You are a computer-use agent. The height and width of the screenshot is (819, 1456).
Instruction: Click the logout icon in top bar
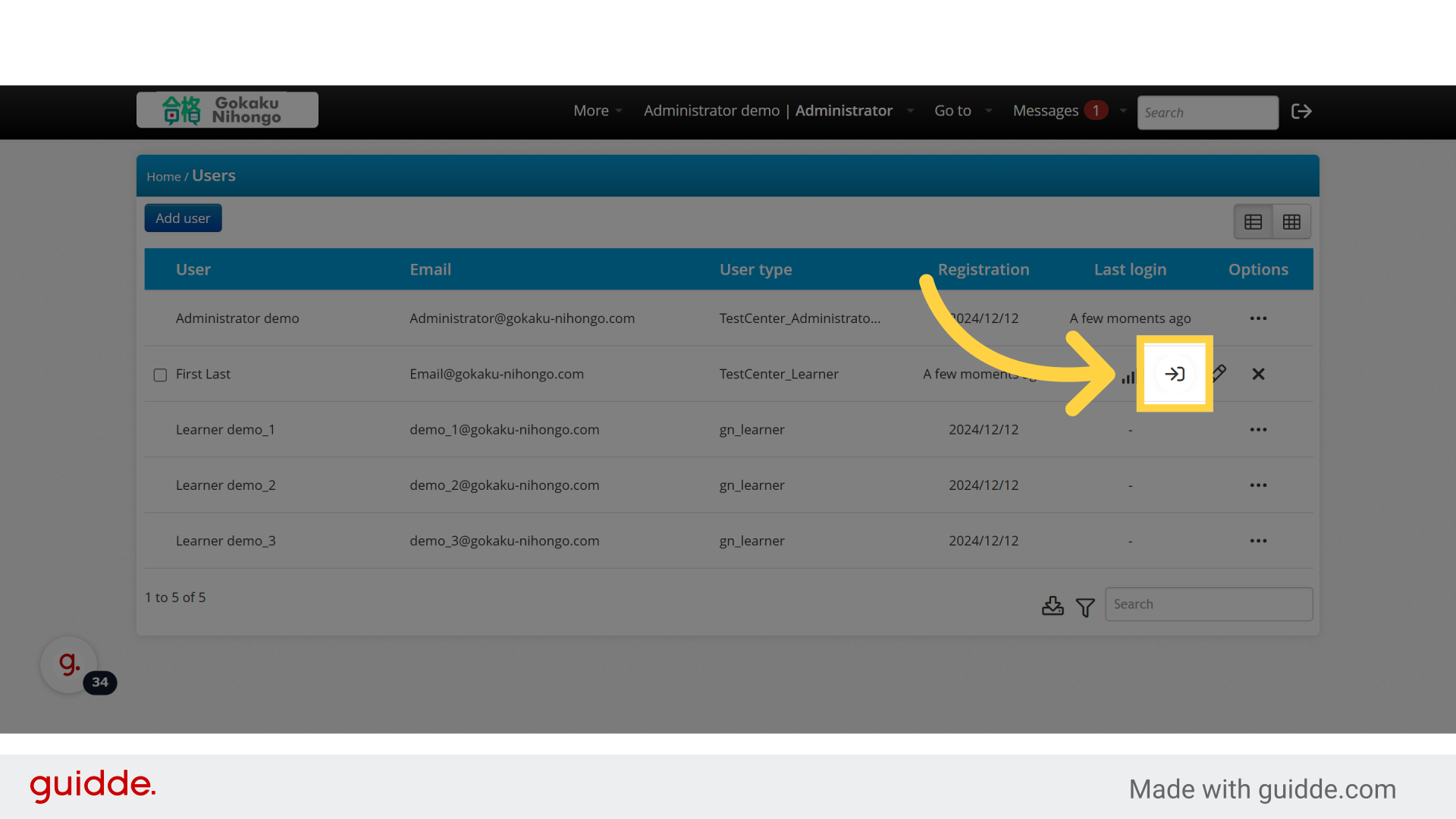pyautogui.click(x=1301, y=111)
